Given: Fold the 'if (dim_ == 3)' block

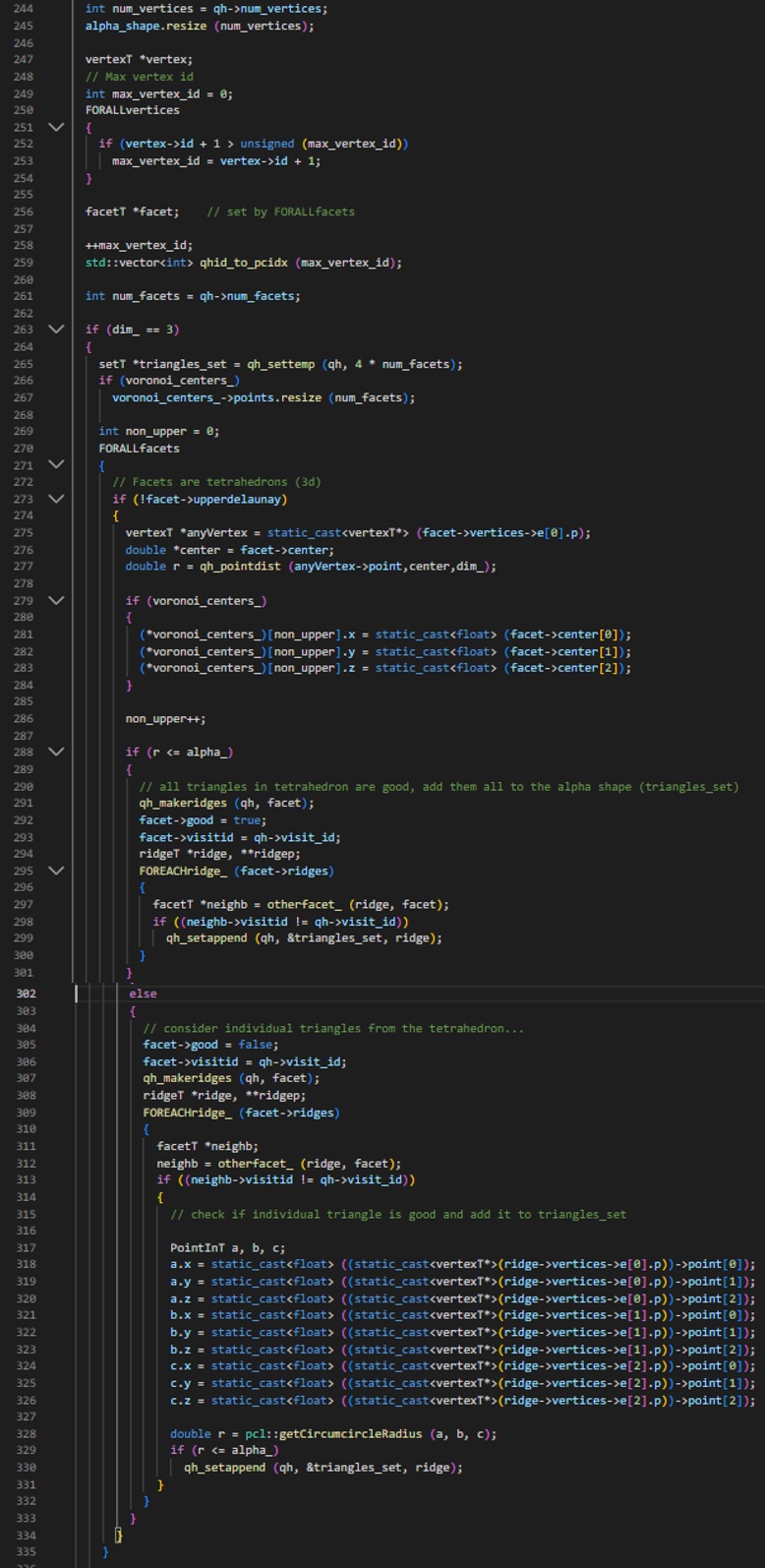Looking at the screenshot, I should [x=56, y=330].
